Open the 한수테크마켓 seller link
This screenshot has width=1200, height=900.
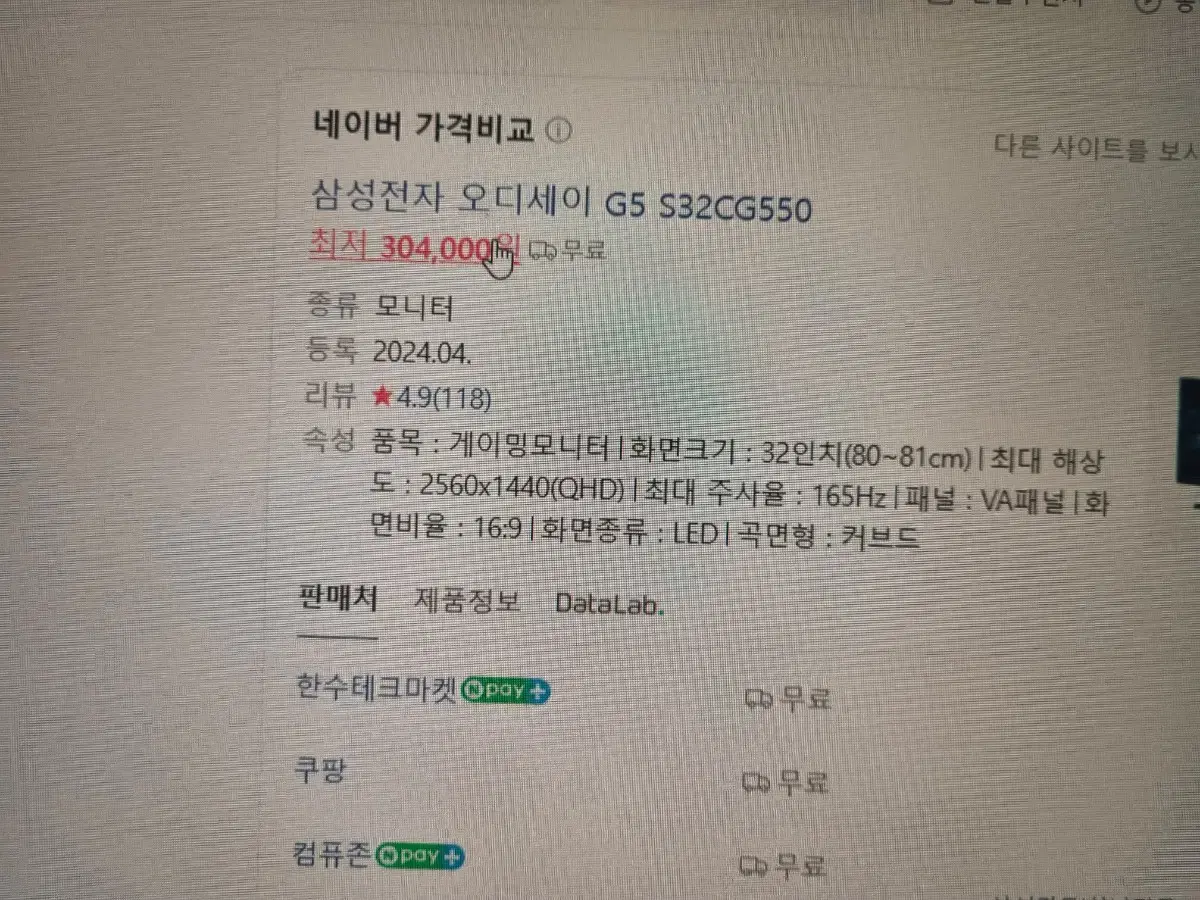[x=377, y=688]
